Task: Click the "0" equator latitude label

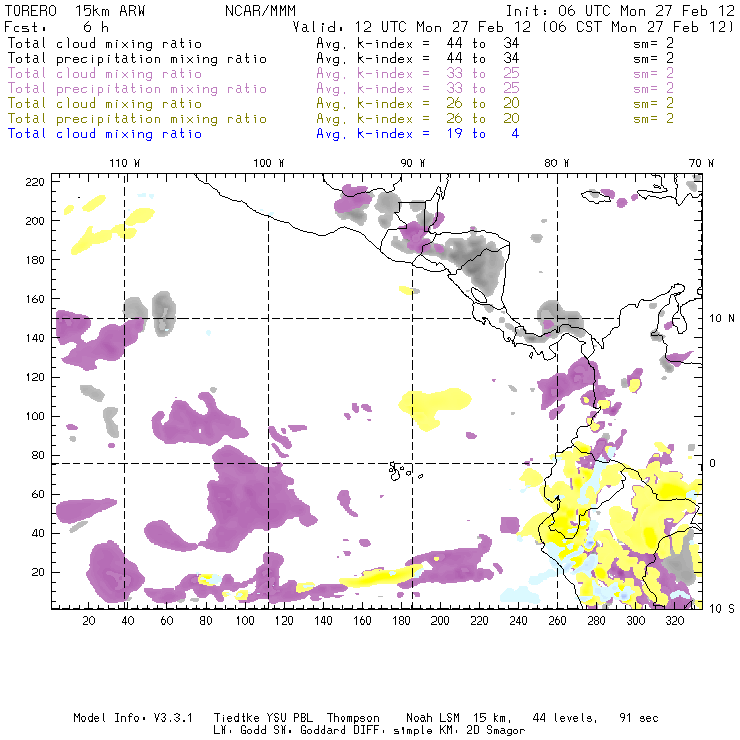Action: pyautogui.click(x=712, y=463)
